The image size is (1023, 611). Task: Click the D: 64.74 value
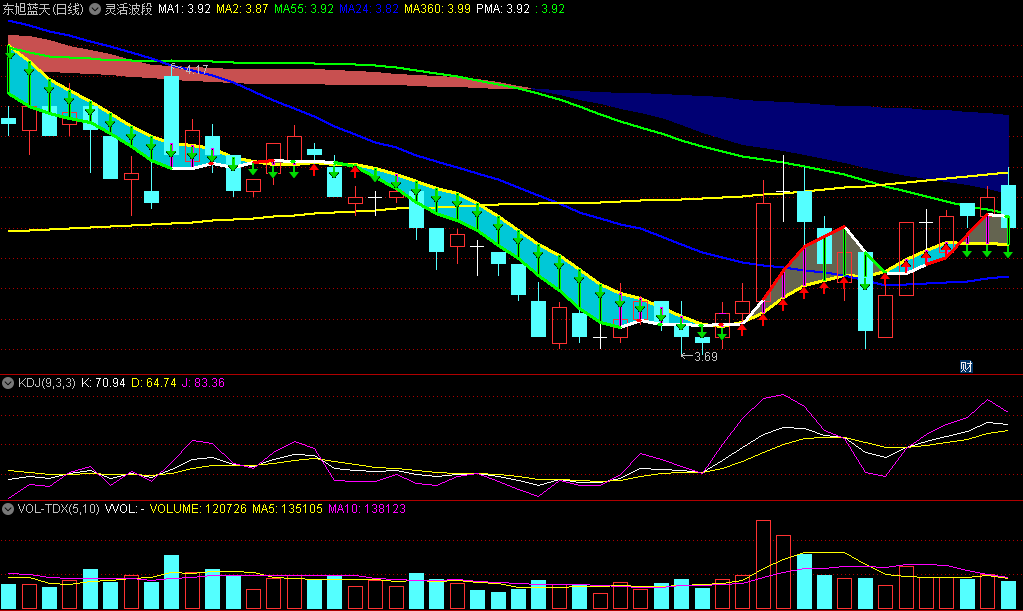pyautogui.click(x=154, y=383)
